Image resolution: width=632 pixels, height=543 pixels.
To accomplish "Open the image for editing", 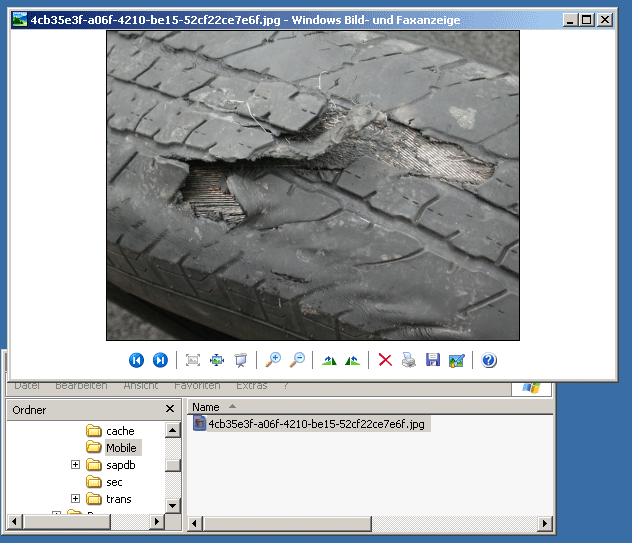I will pos(457,360).
